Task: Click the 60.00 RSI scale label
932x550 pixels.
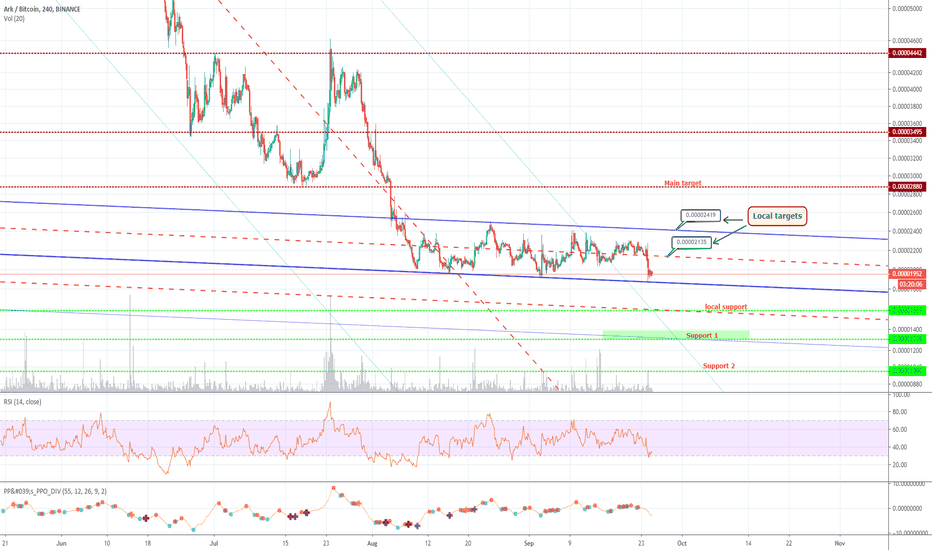Action: tap(900, 429)
